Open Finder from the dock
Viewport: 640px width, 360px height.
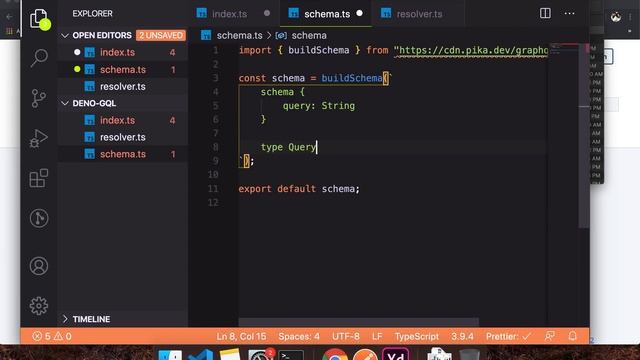[x=170, y=355]
